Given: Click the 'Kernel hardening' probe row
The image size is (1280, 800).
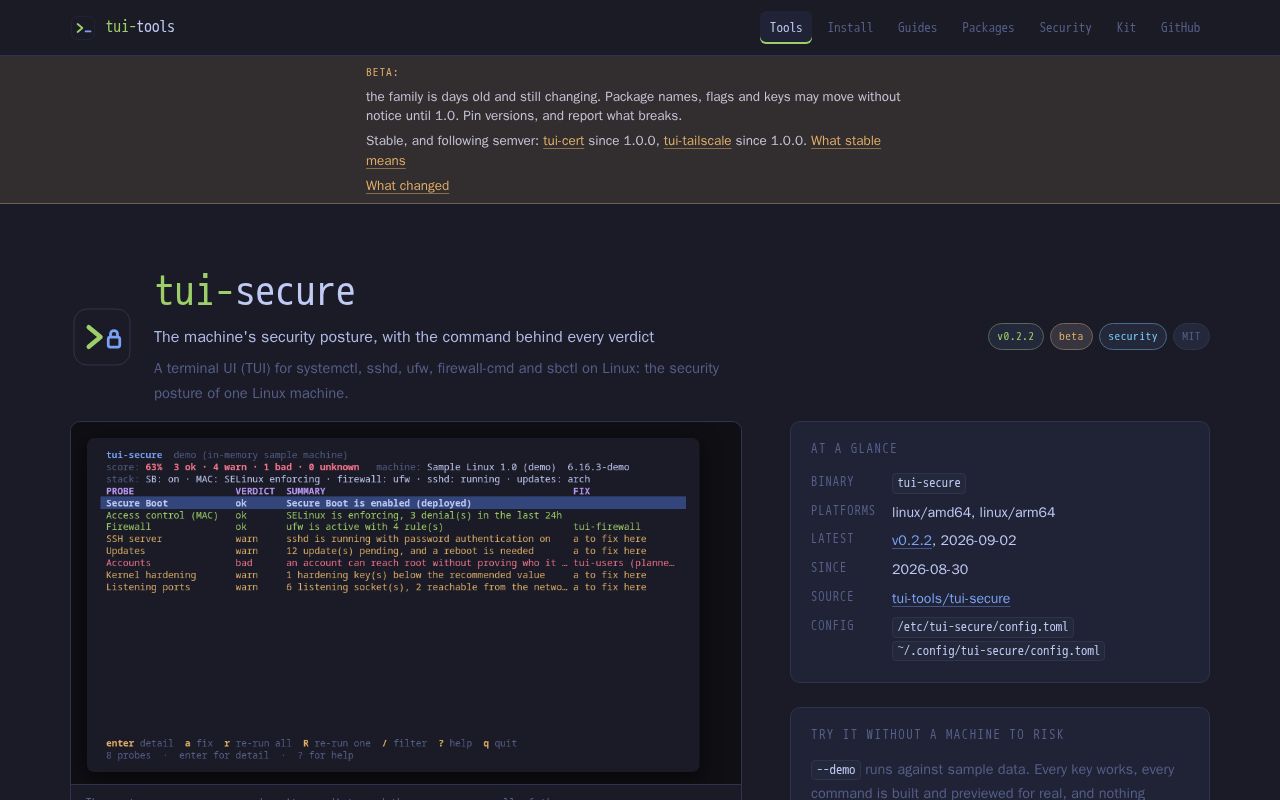Looking at the screenshot, I should coord(393,575).
